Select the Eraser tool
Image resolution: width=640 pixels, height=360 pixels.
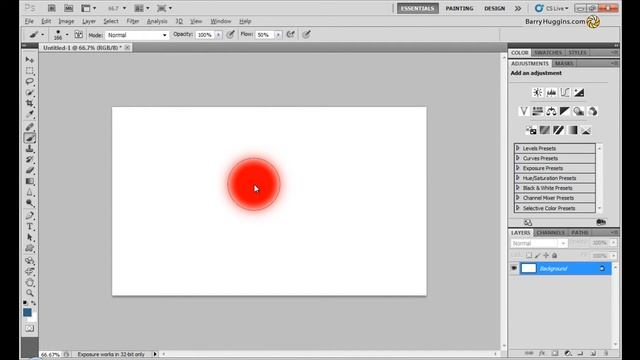point(29,171)
